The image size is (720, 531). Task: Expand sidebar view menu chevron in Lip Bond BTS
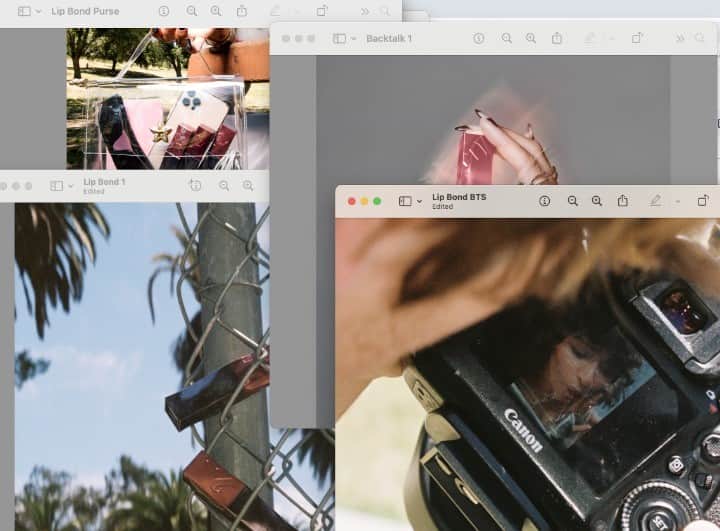click(x=419, y=202)
